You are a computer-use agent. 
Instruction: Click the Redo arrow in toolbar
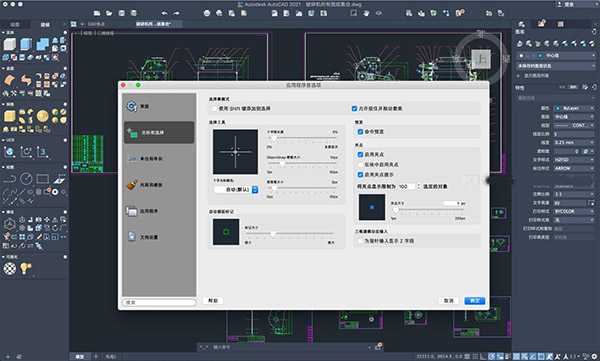tap(176, 13)
